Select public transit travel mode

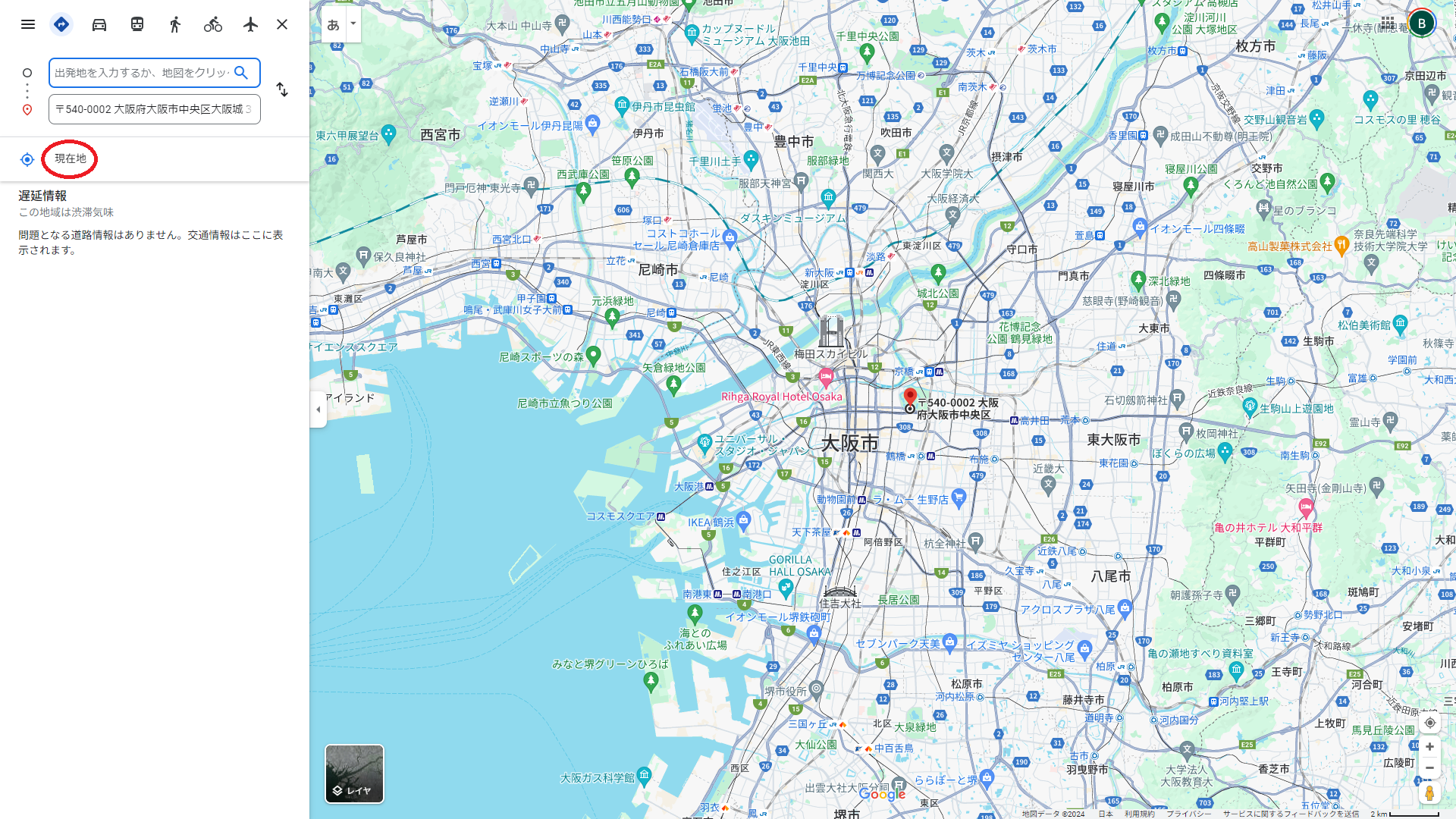point(137,24)
